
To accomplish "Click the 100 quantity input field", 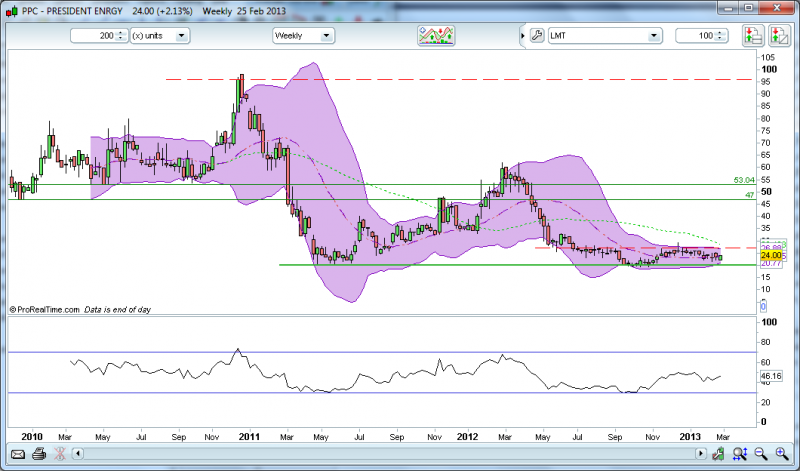I will [x=695, y=36].
